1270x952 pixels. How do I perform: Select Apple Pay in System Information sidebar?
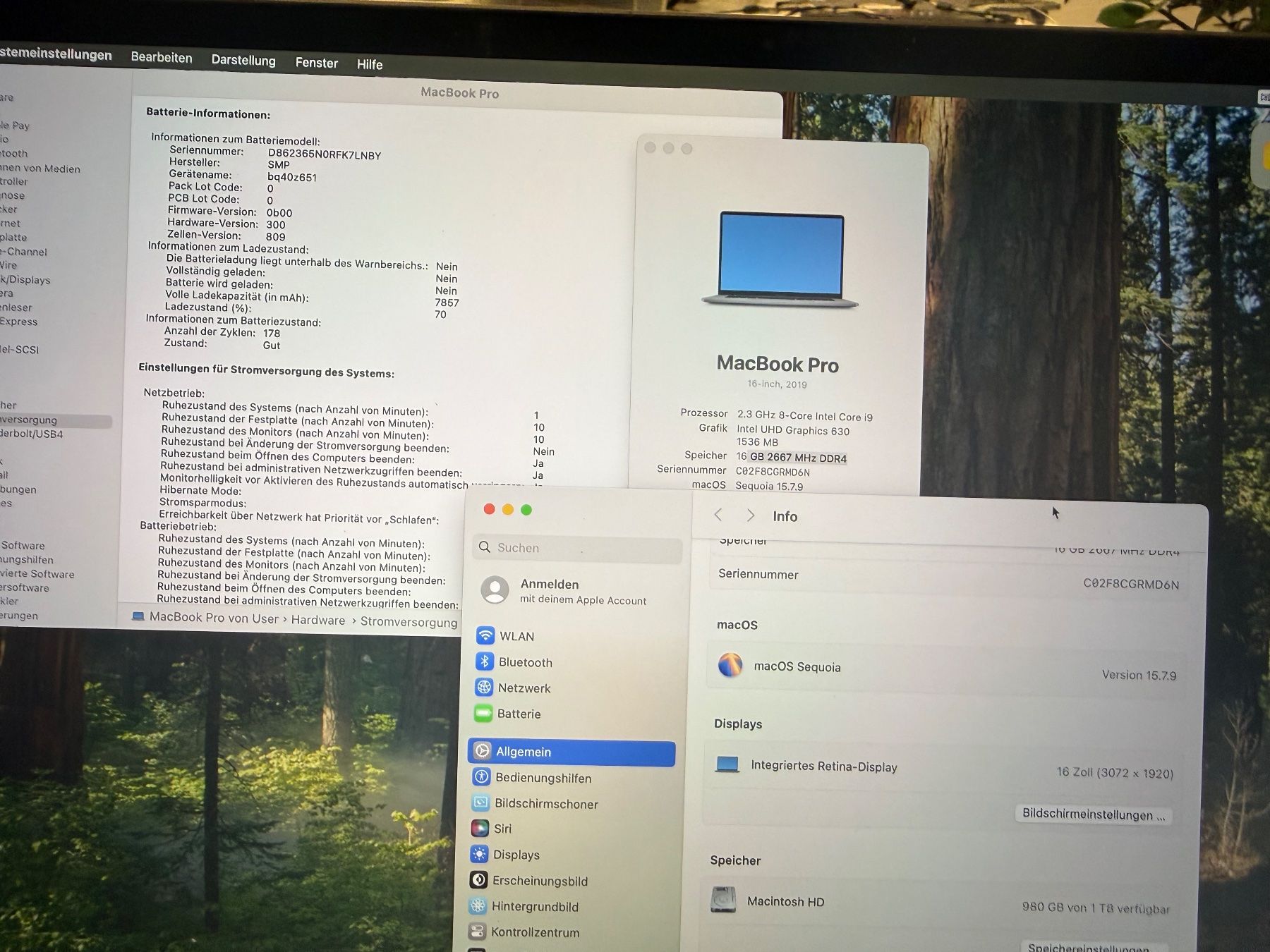[16, 125]
